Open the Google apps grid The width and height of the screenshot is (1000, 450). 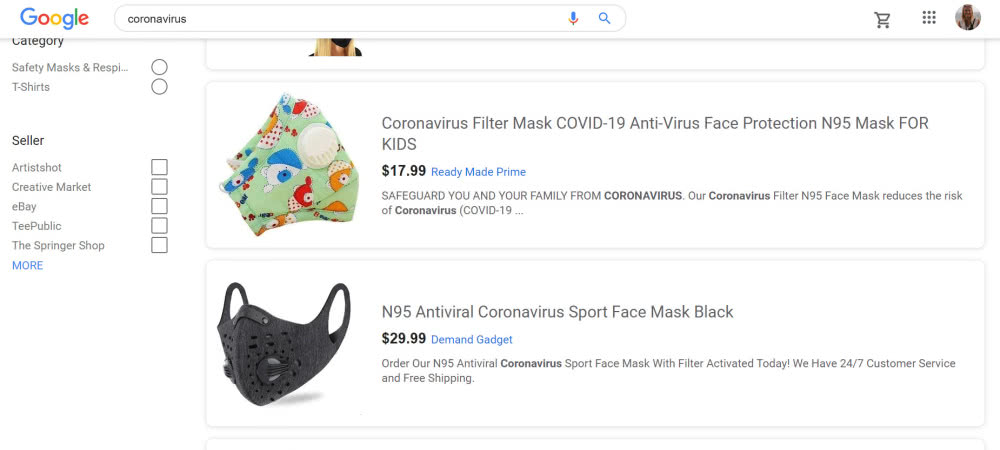(x=929, y=18)
